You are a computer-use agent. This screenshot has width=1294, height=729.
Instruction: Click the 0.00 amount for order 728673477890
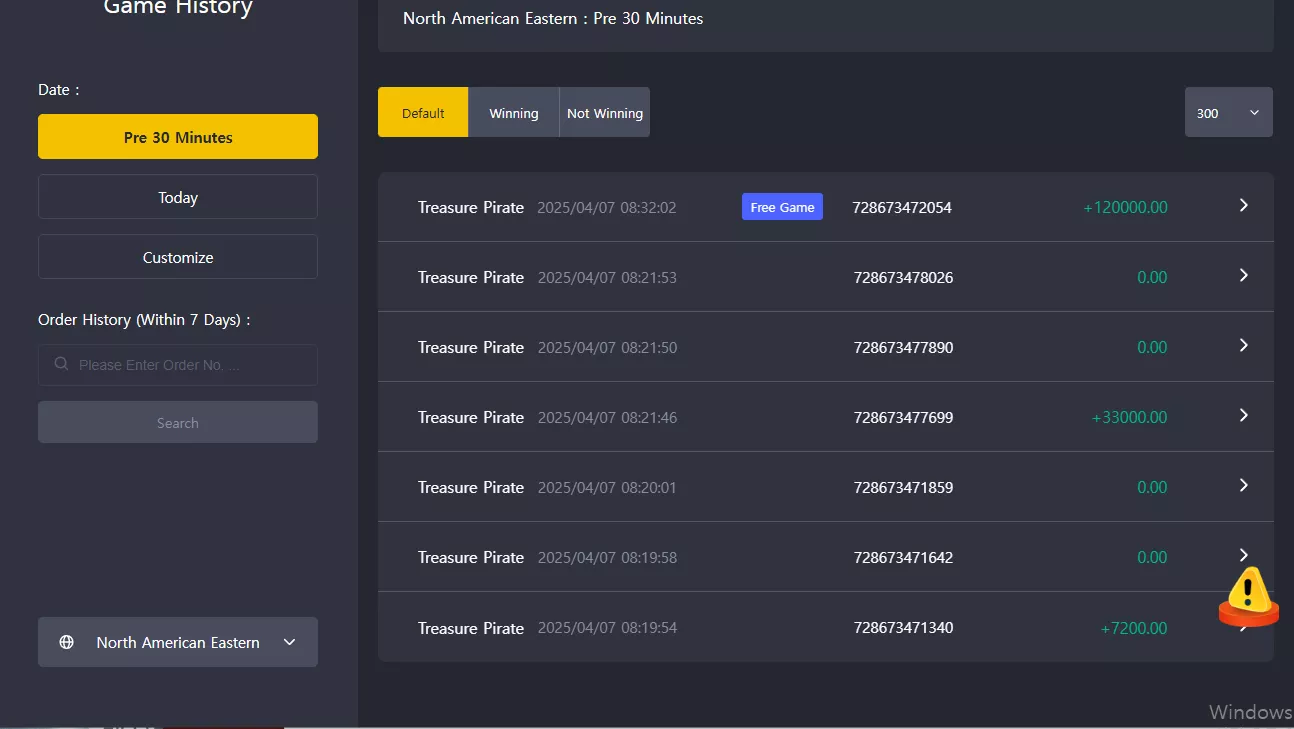point(1152,348)
